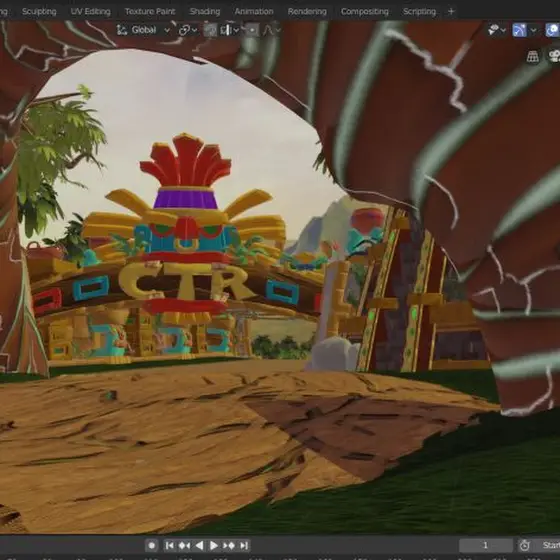Switch to the Shading workspace
The width and height of the screenshot is (560, 560).
point(205,11)
